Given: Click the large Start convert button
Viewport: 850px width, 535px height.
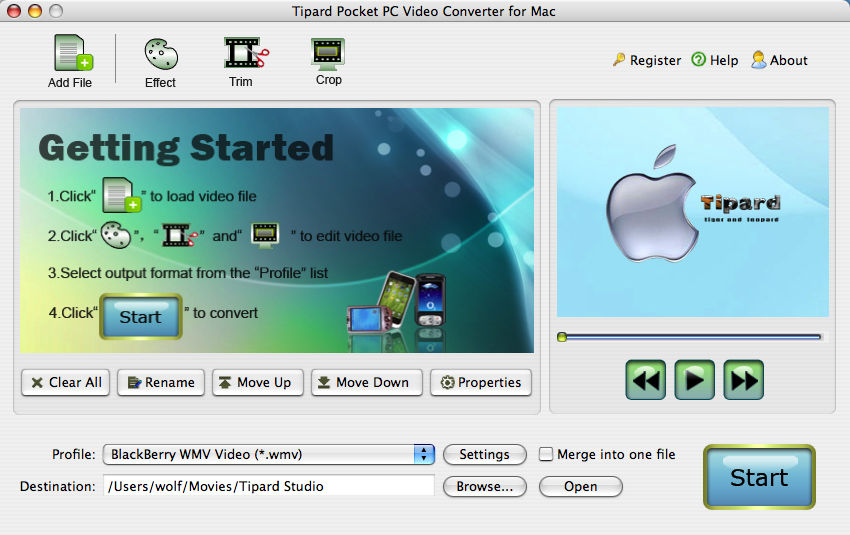Looking at the screenshot, I should [x=759, y=477].
